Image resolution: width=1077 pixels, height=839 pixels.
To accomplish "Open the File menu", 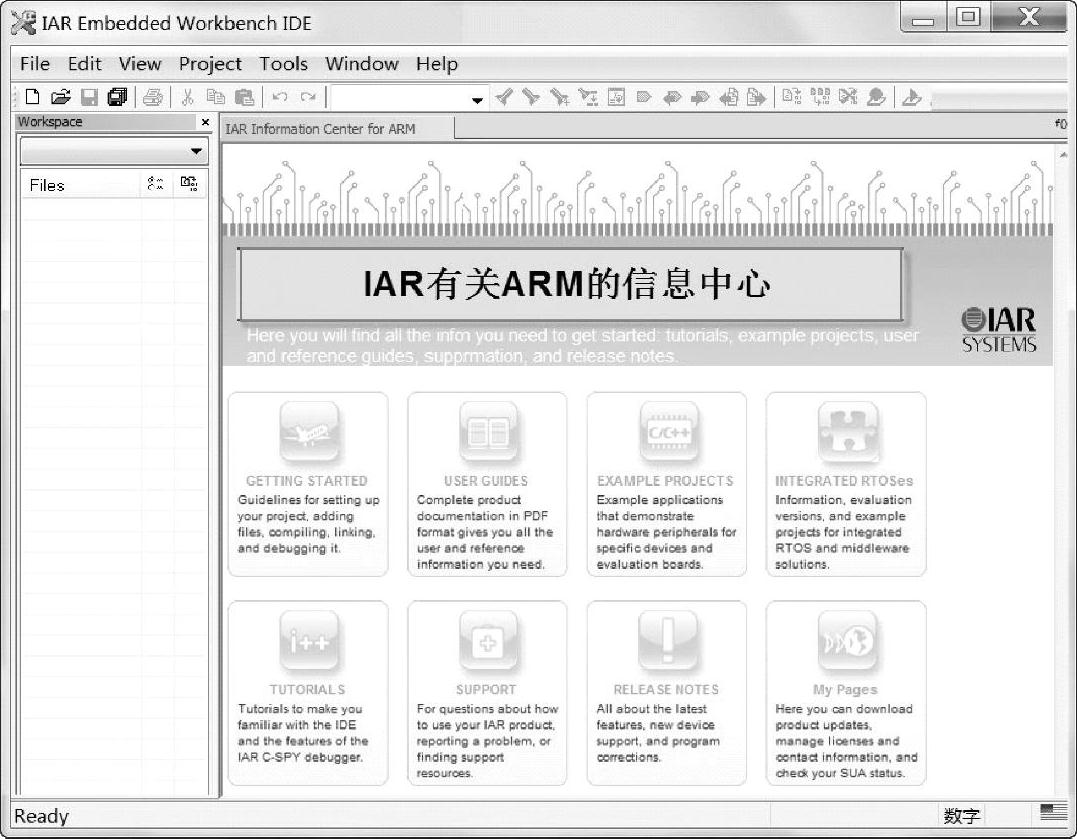I will coord(35,64).
